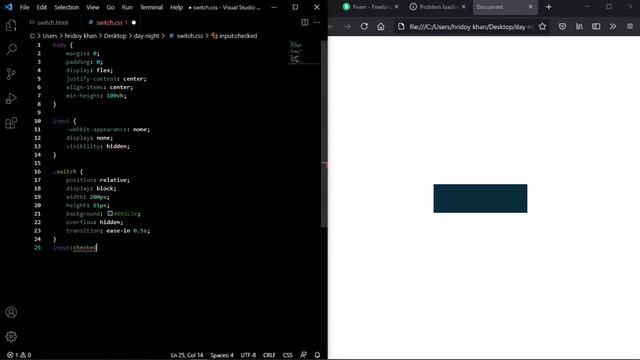Change indentation via Spaces: 4
The width and height of the screenshot is (640, 360).
(x=222, y=355)
